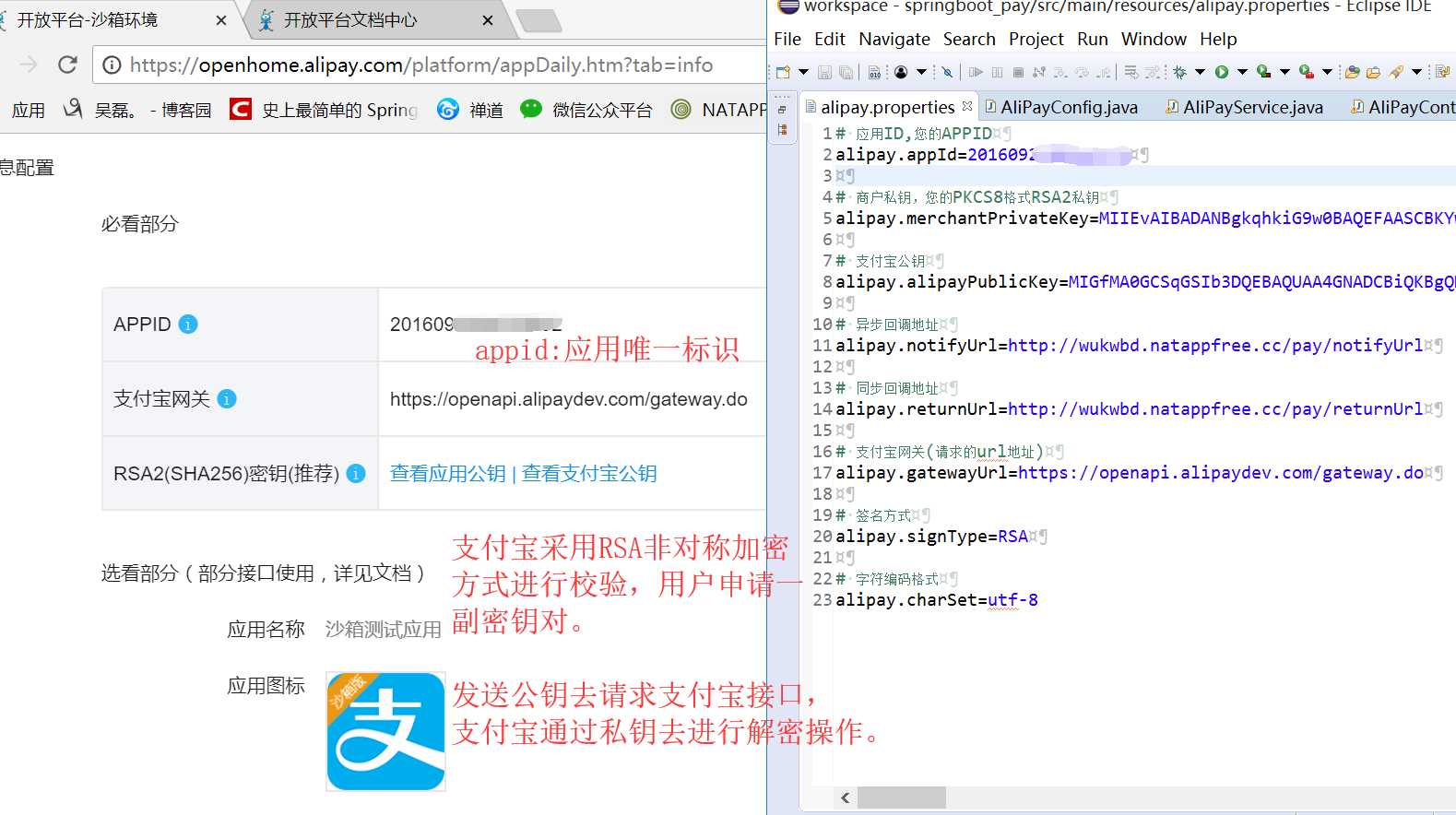Open the Edit menu in Eclipse
Image resolution: width=1456 pixels, height=815 pixels.
coord(830,39)
